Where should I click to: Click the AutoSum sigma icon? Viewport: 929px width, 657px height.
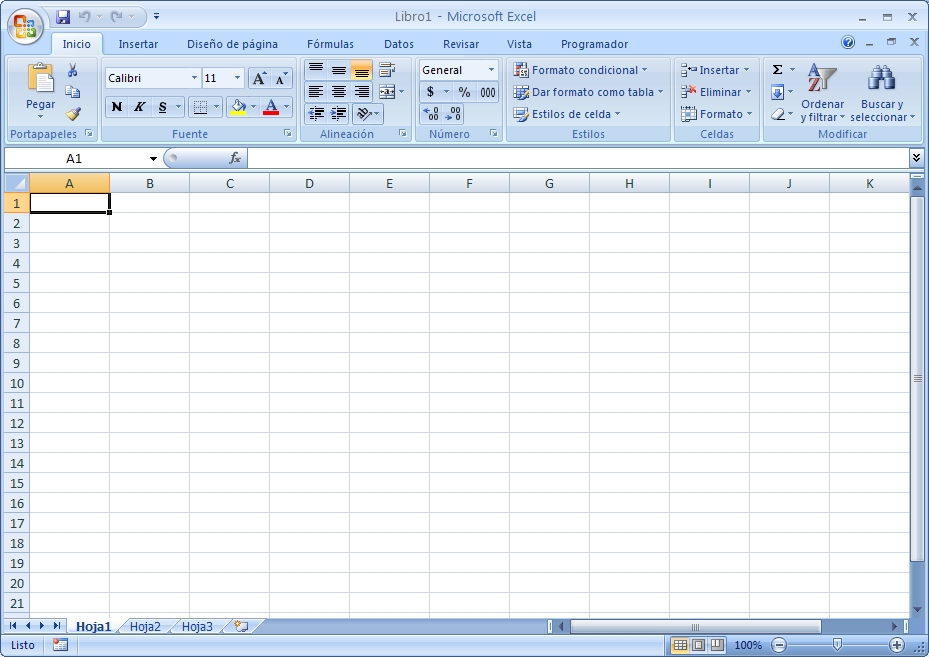pyautogui.click(x=777, y=70)
